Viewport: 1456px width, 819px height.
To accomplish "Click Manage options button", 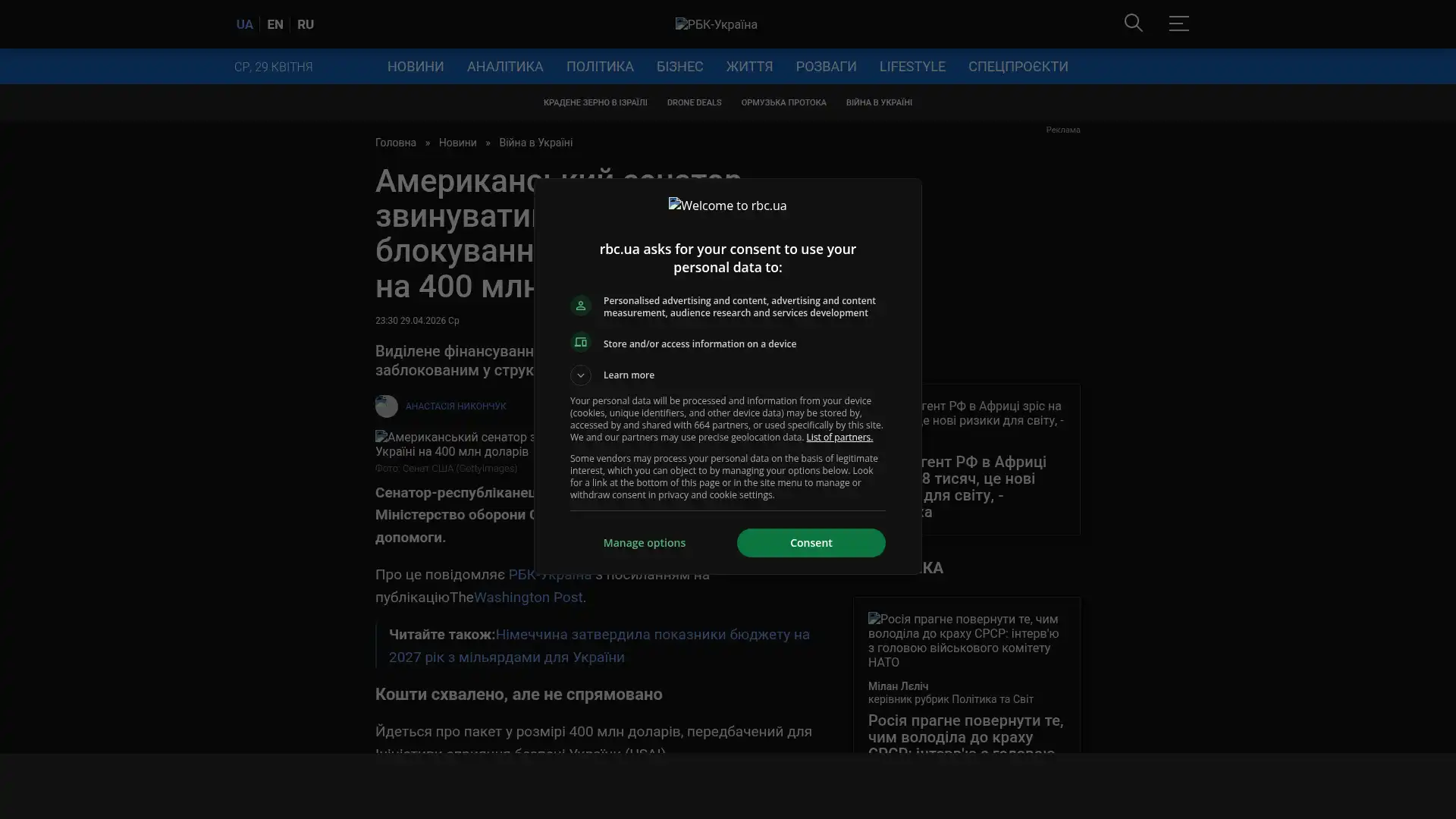I will 645,543.
